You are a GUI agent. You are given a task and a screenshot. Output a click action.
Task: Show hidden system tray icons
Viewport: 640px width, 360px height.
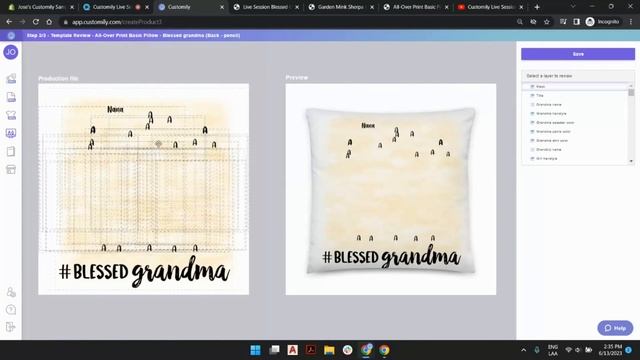coord(524,350)
